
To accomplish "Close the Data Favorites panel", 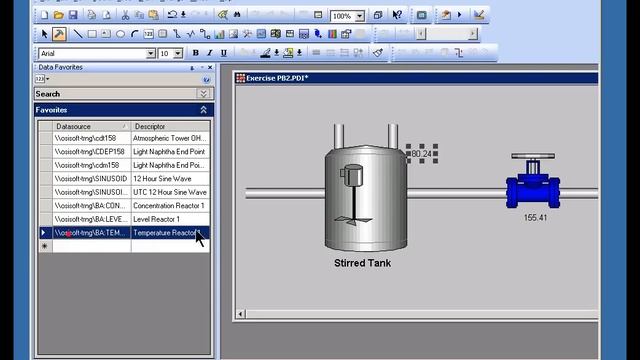I will [210, 67].
